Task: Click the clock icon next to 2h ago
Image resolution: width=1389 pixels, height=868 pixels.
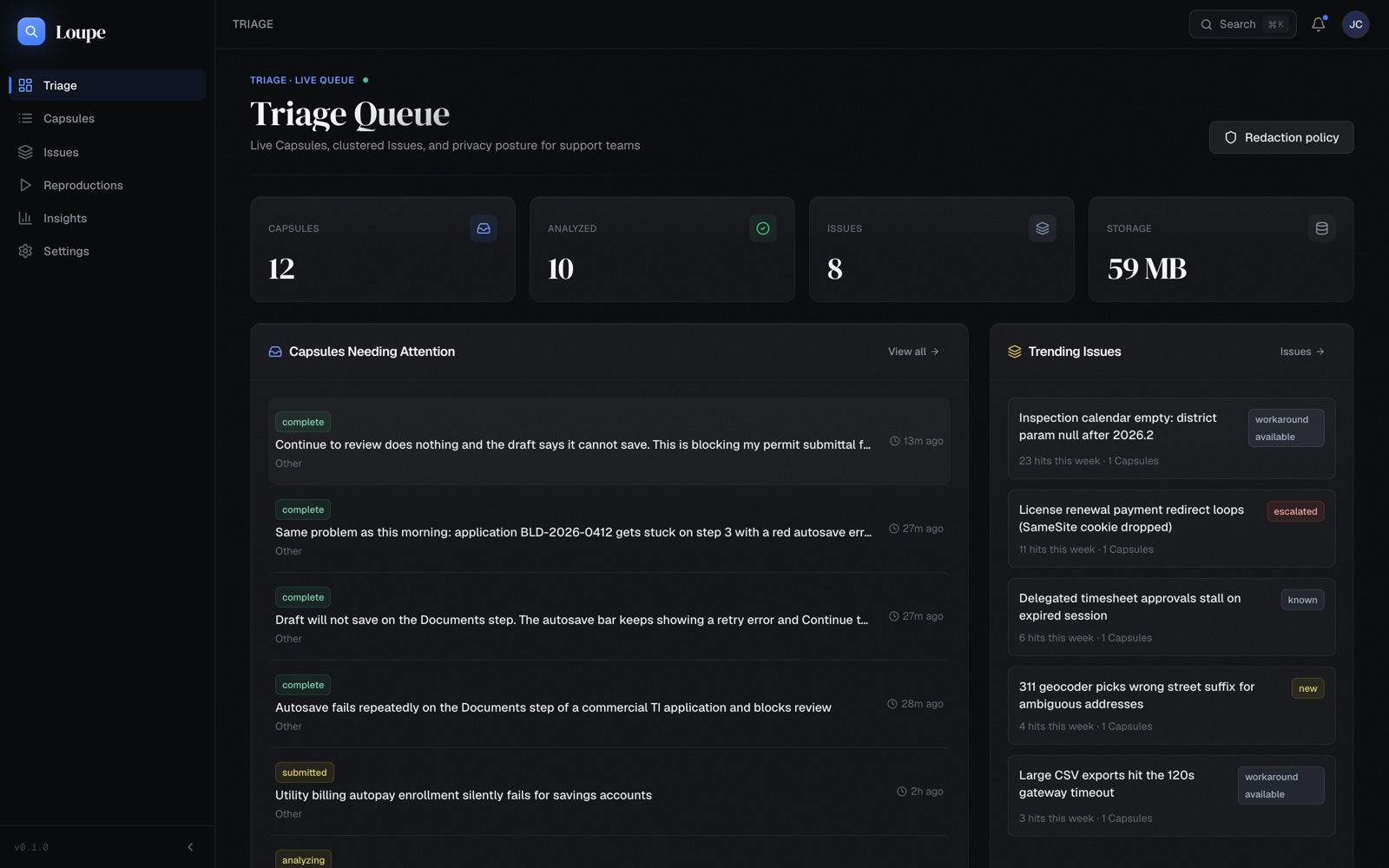Action: [902, 792]
